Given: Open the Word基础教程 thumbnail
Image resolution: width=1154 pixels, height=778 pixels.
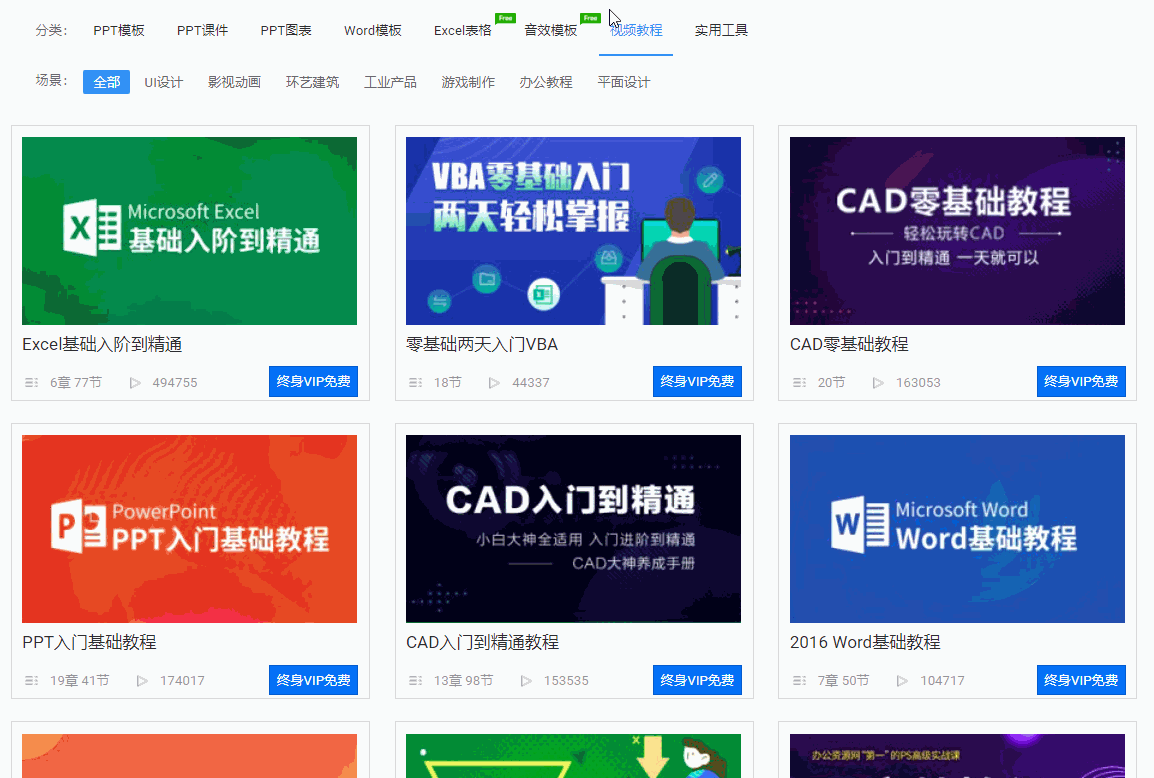Looking at the screenshot, I should point(957,529).
